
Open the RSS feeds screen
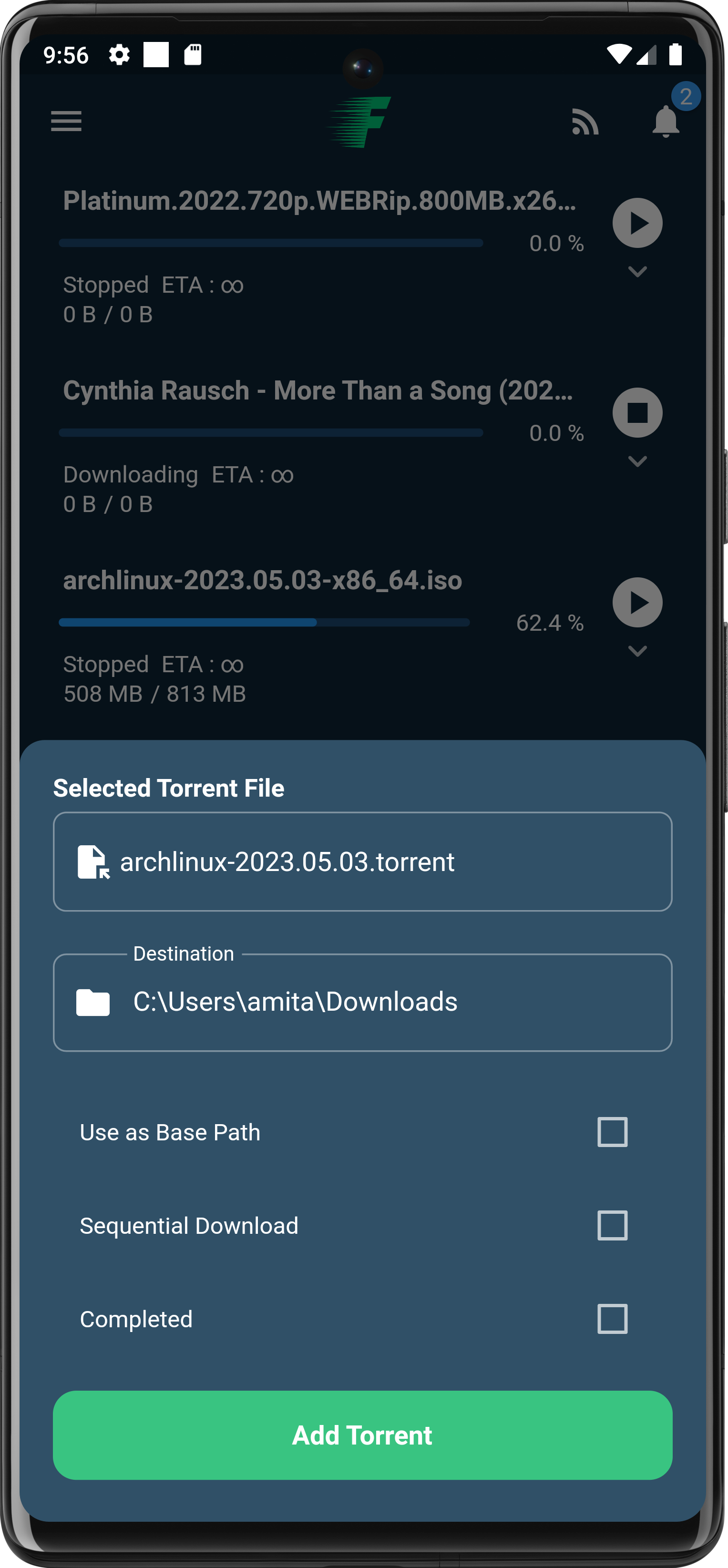585,123
